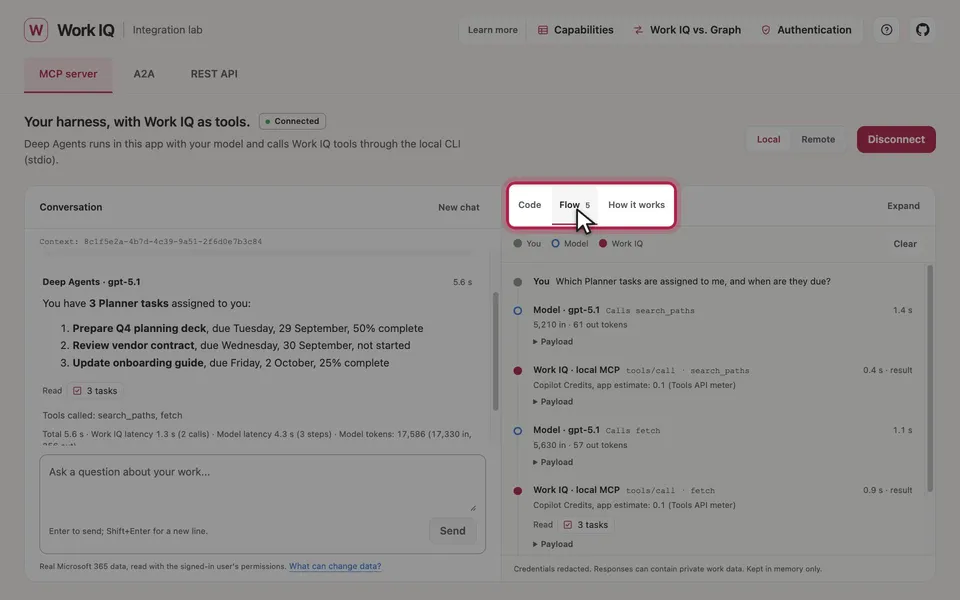Image resolution: width=960 pixels, height=600 pixels.
Task: Open the Capabilities page
Action: click(576, 30)
